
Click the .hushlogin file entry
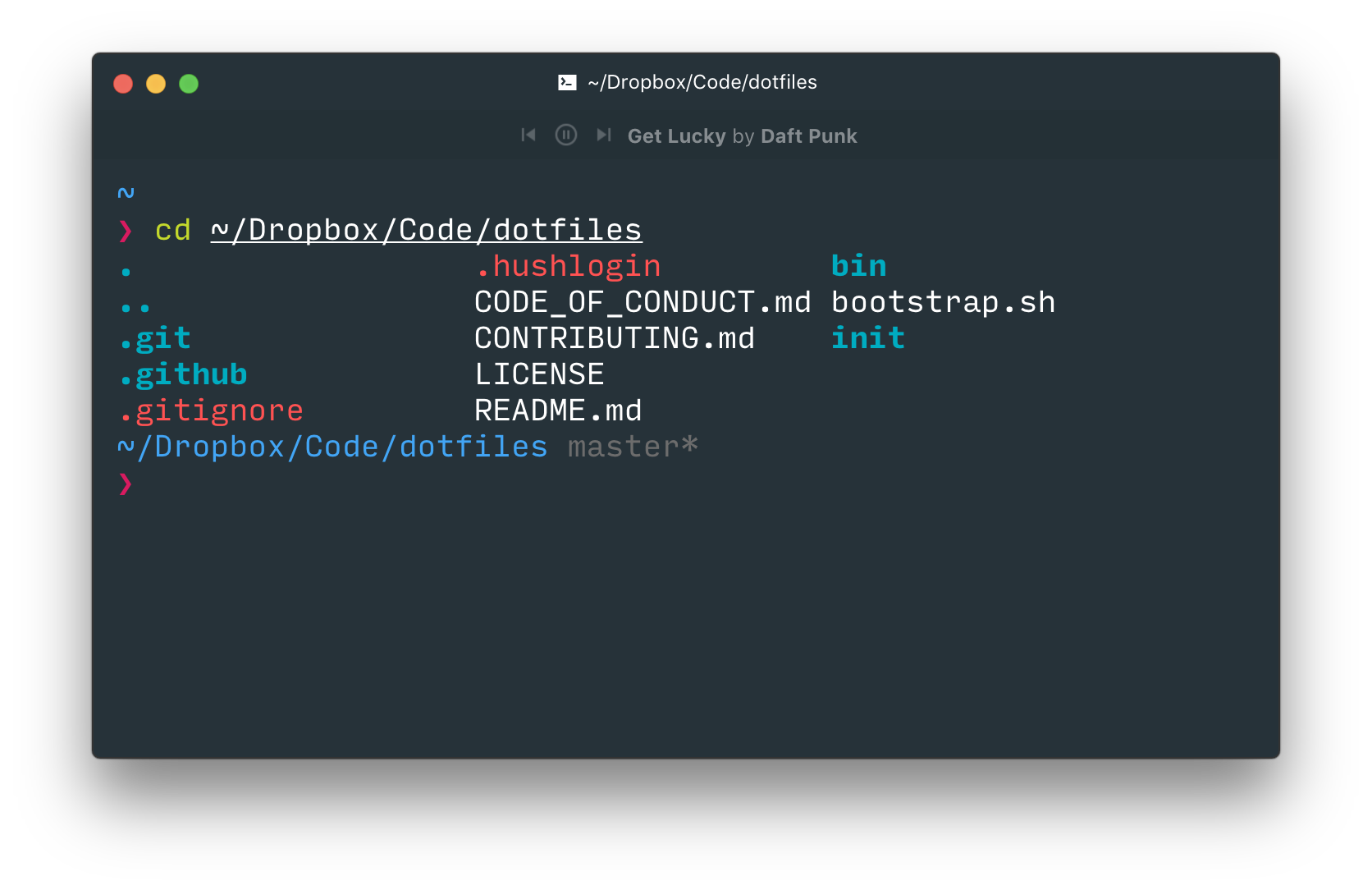pyautogui.click(x=569, y=266)
